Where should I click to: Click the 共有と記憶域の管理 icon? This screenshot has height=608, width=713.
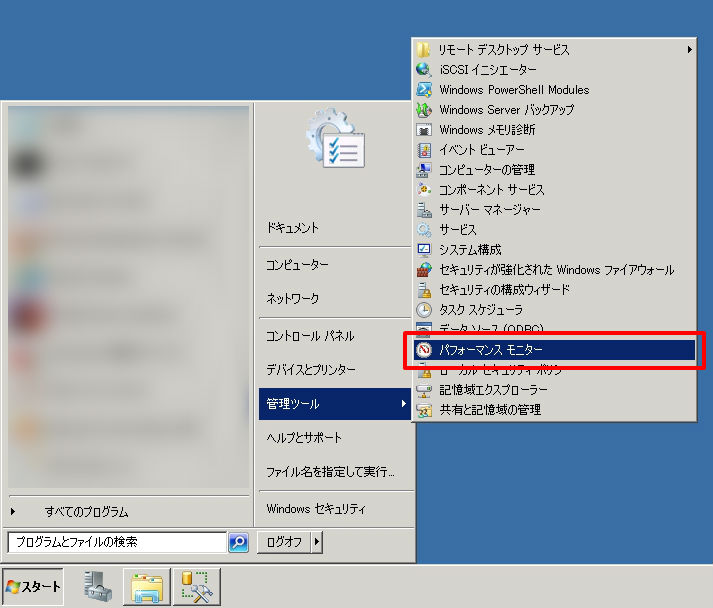(x=424, y=410)
